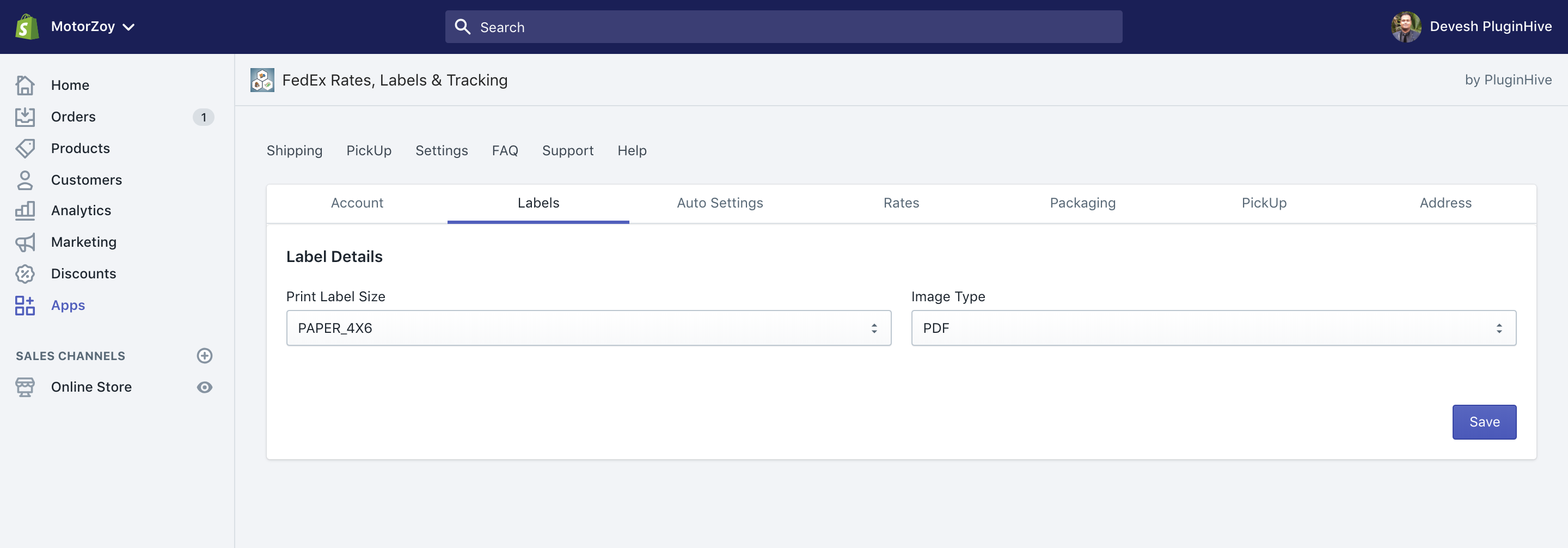Open Products in sidebar
Screen dimensions: 1568x548
point(81,149)
